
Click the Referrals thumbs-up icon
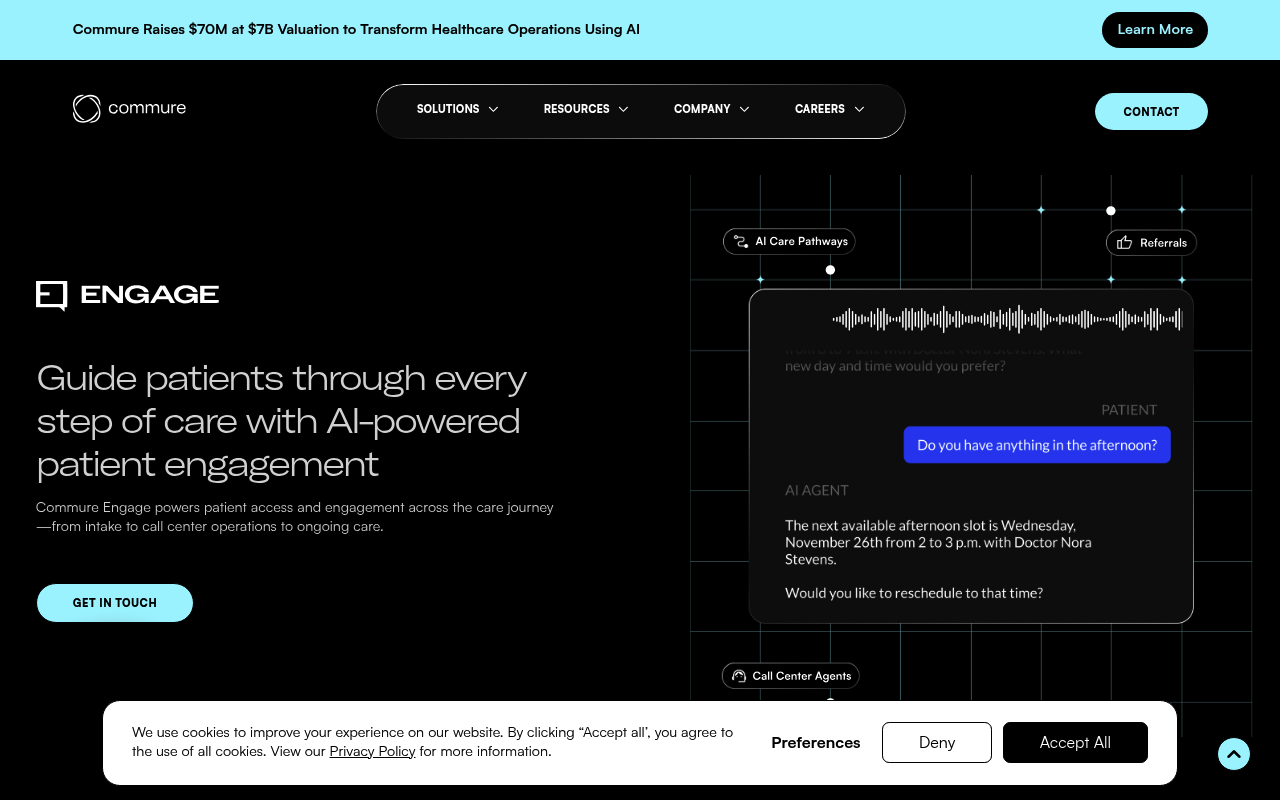[x=1125, y=242]
